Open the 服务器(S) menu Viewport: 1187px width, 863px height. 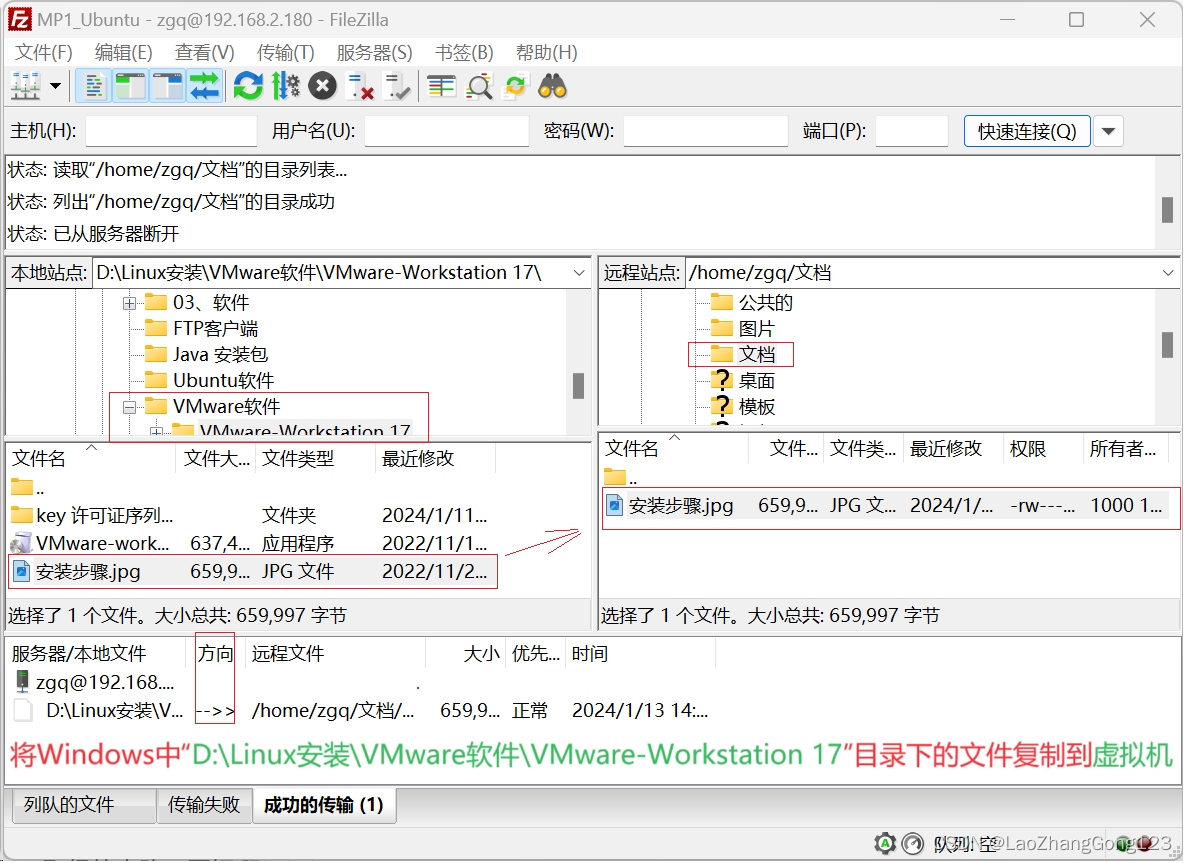pyautogui.click(x=375, y=52)
